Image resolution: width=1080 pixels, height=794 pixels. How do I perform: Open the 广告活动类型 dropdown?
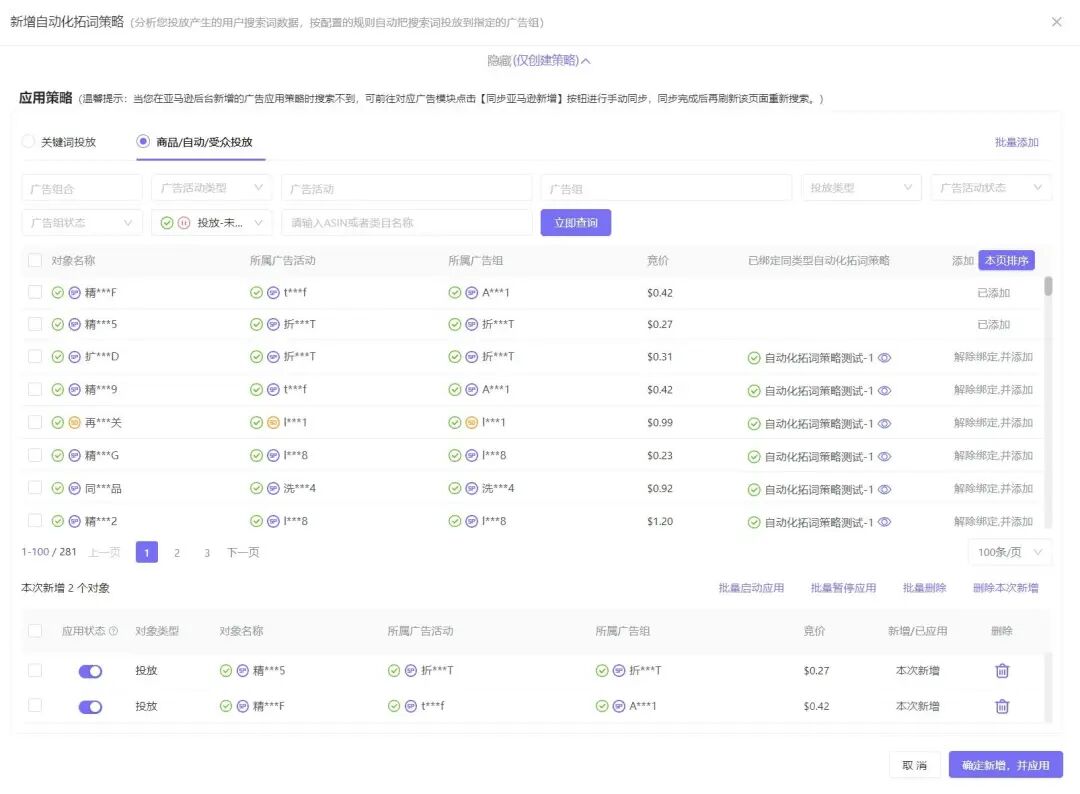211,187
